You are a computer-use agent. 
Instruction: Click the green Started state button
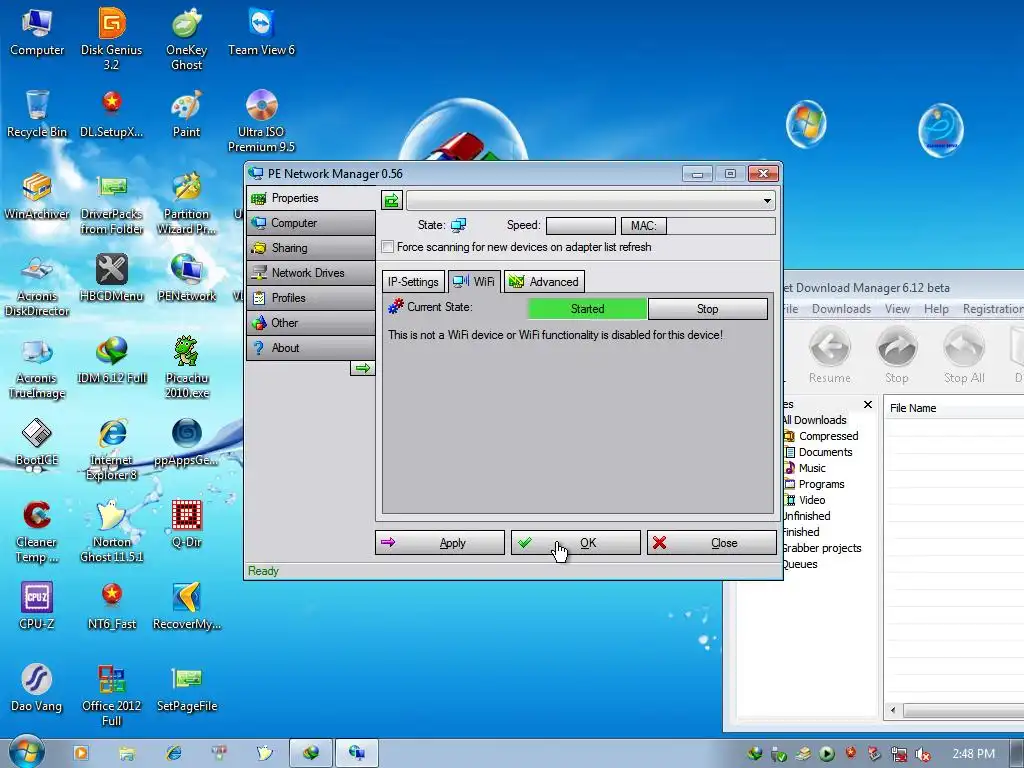point(587,309)
